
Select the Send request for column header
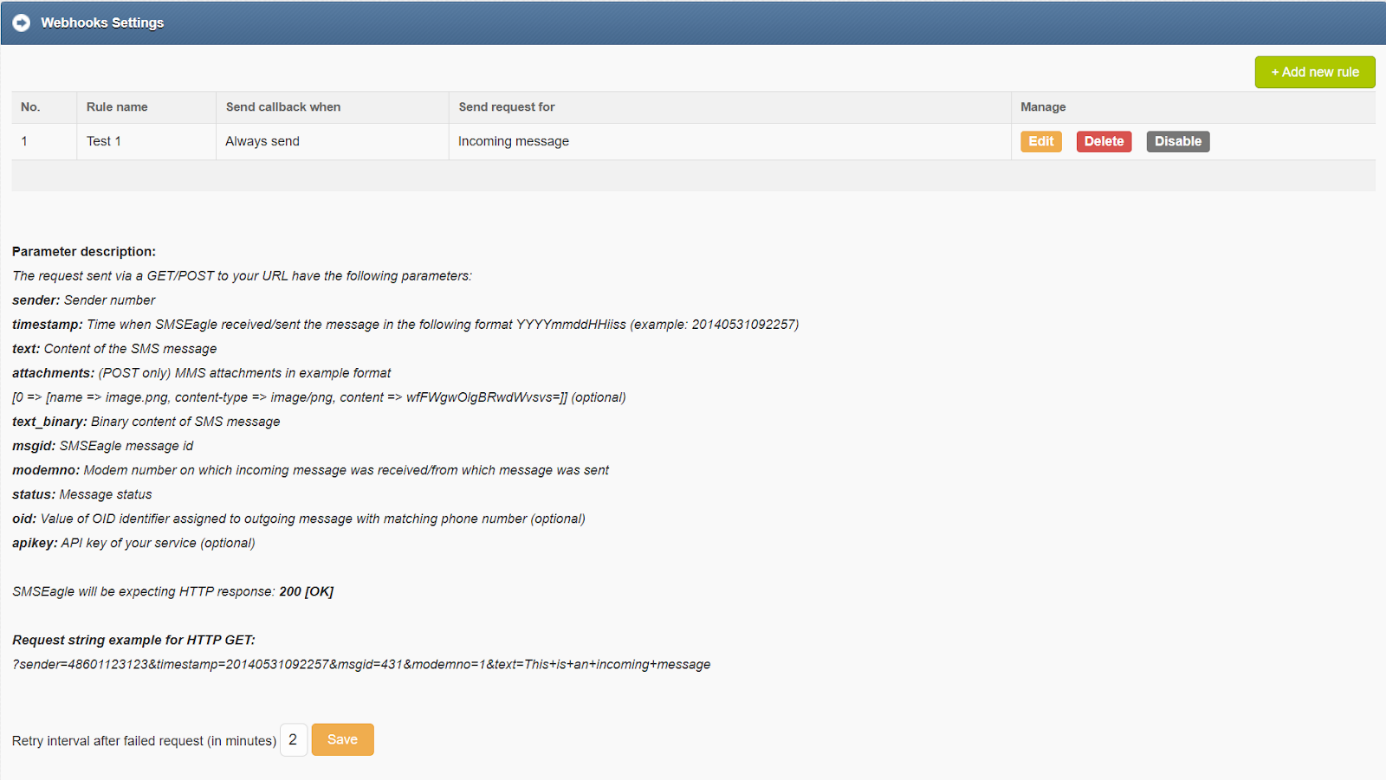[730, 107]
